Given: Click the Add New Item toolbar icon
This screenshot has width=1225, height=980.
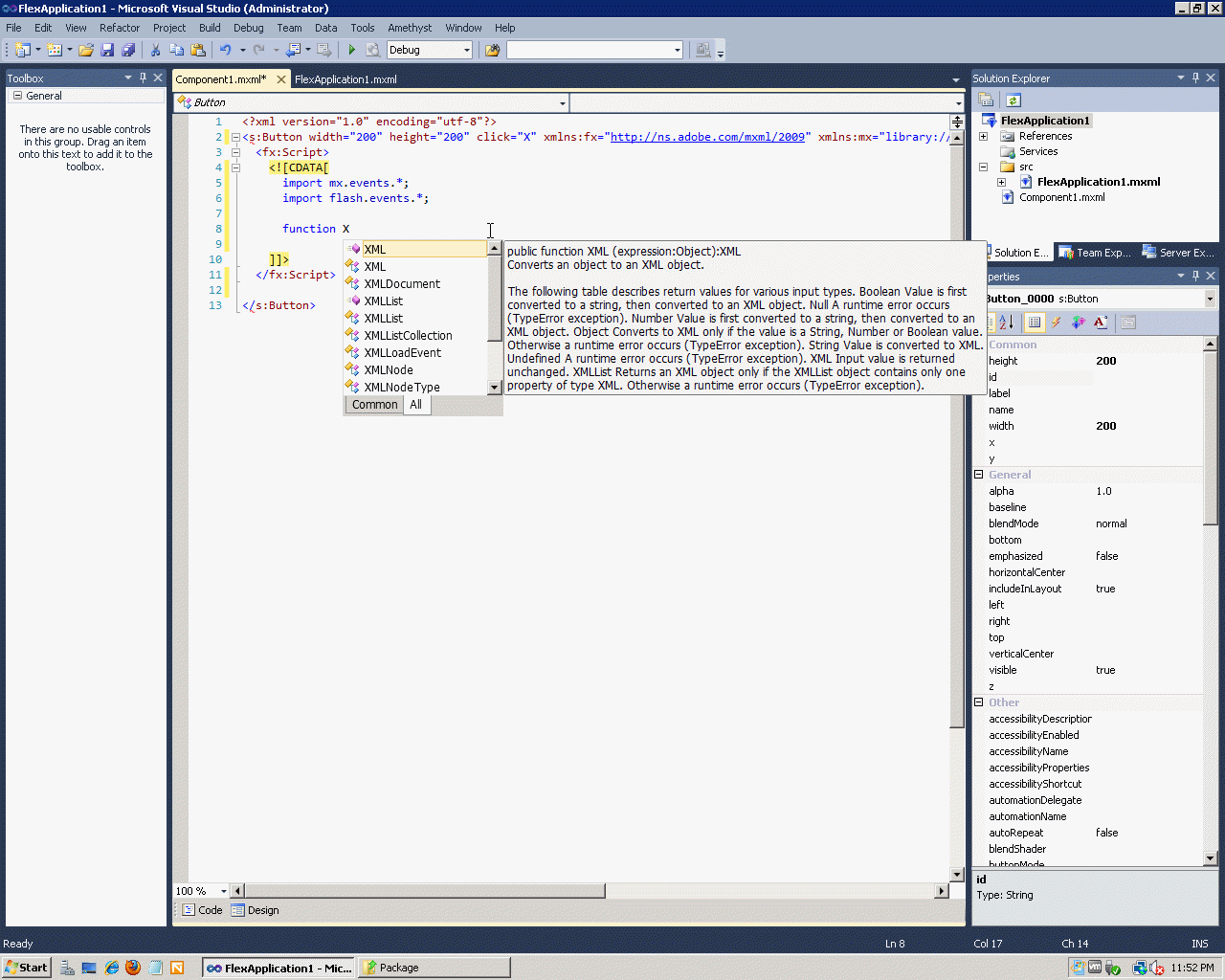Looking at the screenshot, I should (55, 50).
